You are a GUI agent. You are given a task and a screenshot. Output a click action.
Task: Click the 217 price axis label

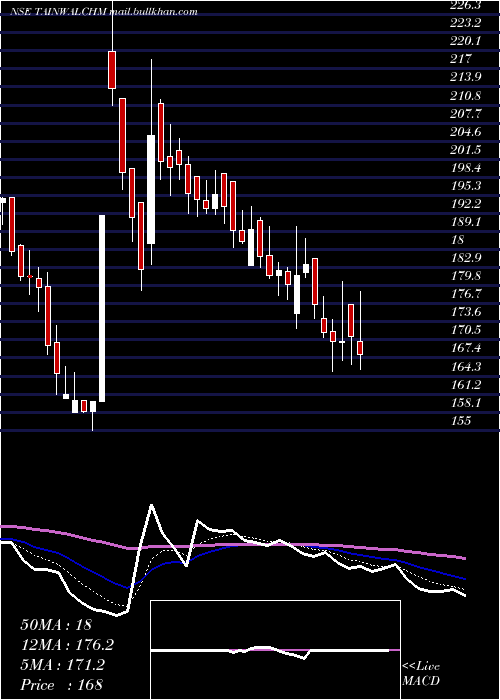coord(461,59)
